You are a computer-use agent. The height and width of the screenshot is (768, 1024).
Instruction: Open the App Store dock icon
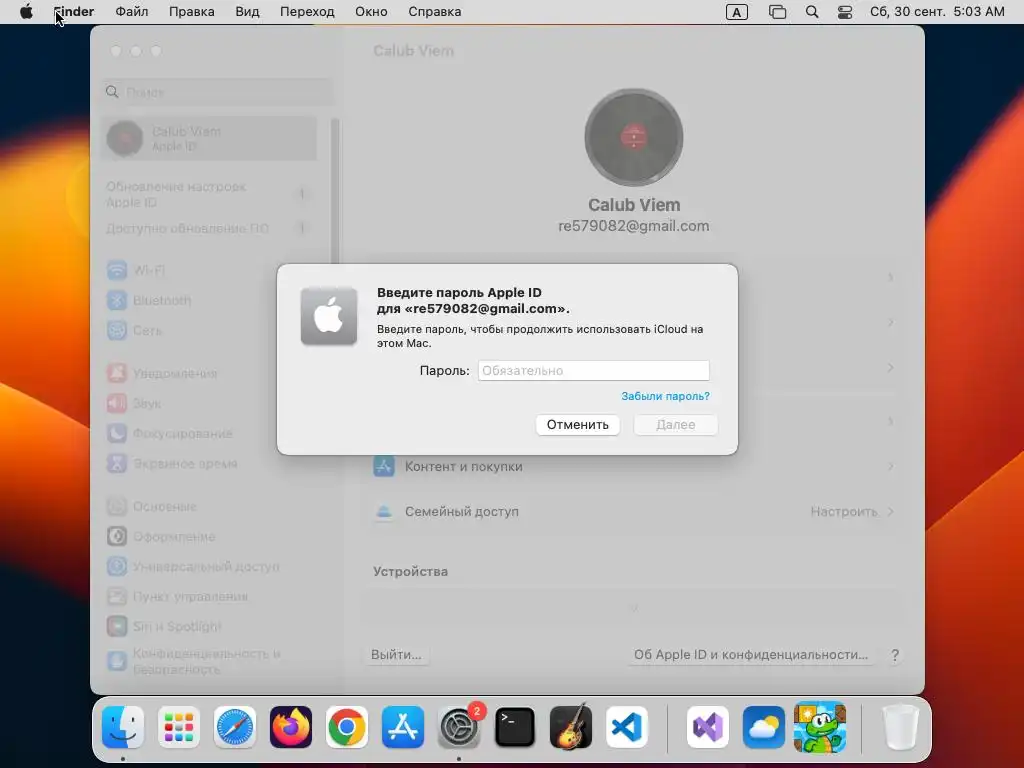[x=403, y=727]
